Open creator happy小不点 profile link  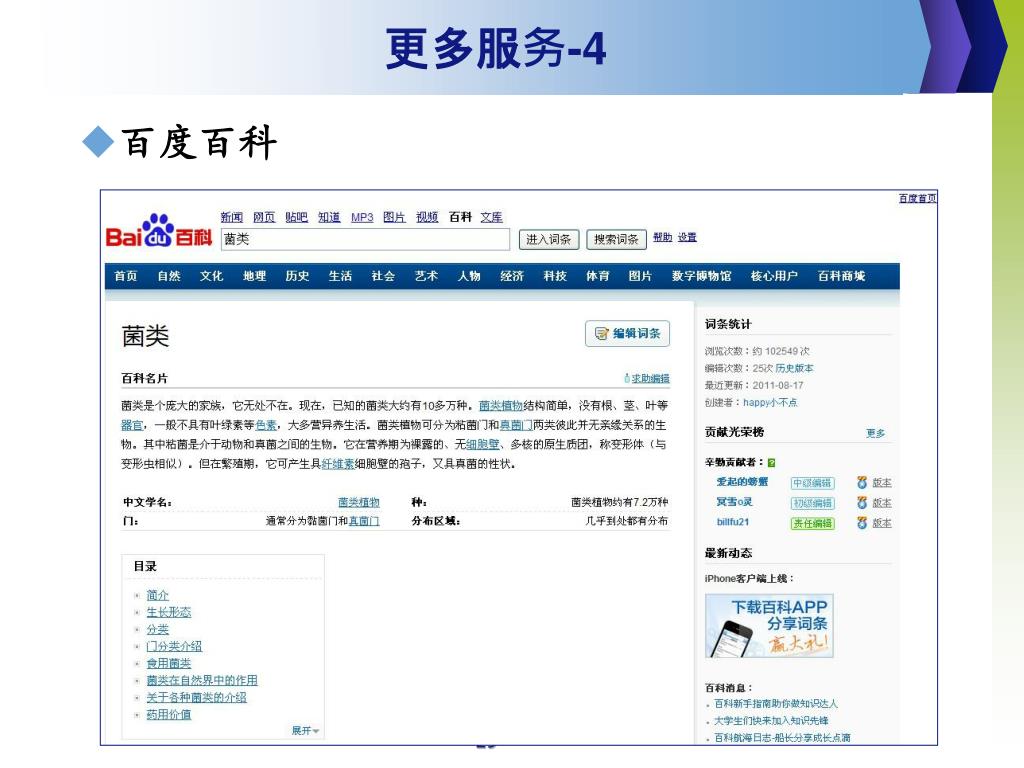click(770, 402)
